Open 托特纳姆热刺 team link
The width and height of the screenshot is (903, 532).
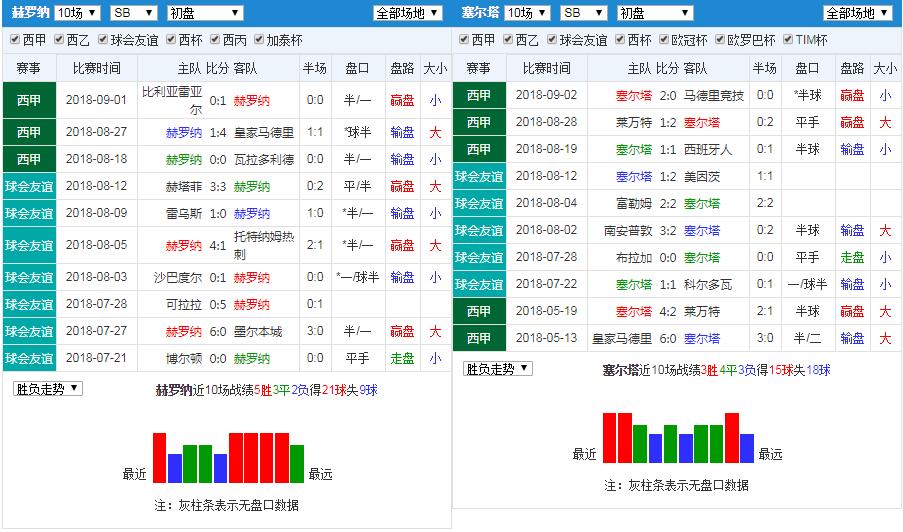pyautogui.click(x=264, y=245)
